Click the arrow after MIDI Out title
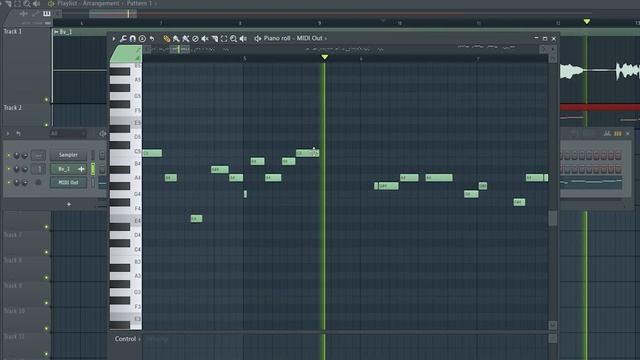Image resolution: width=640 pixels, height=360 pixels. (326, 39)
